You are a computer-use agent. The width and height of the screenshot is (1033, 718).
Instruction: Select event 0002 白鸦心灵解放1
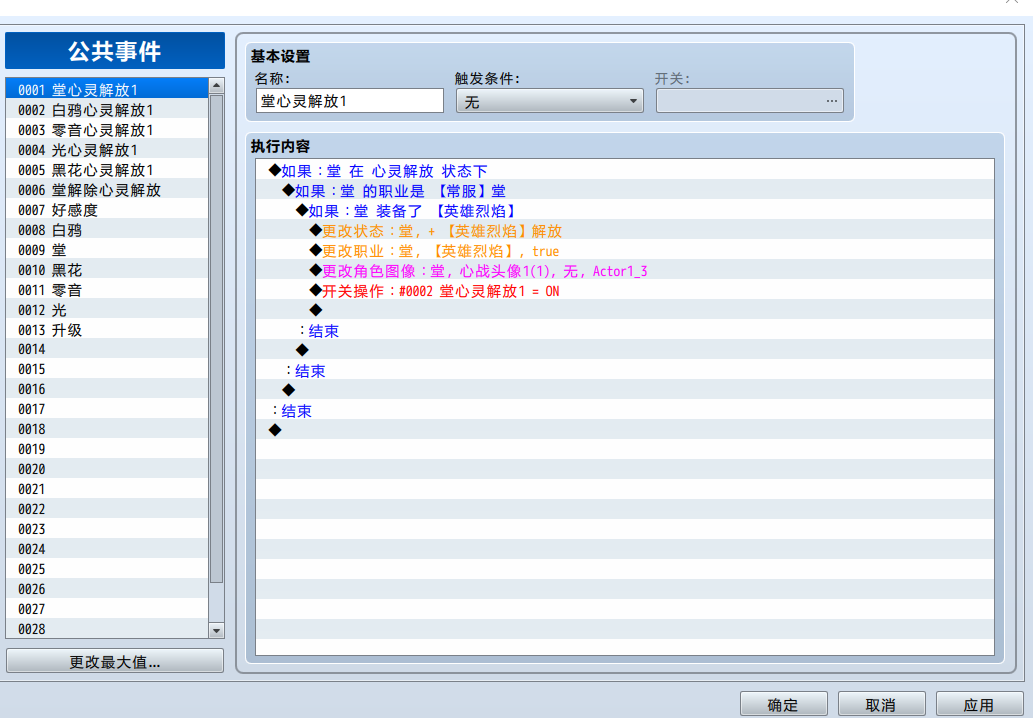pyautogui.click(x=107, y=110)
